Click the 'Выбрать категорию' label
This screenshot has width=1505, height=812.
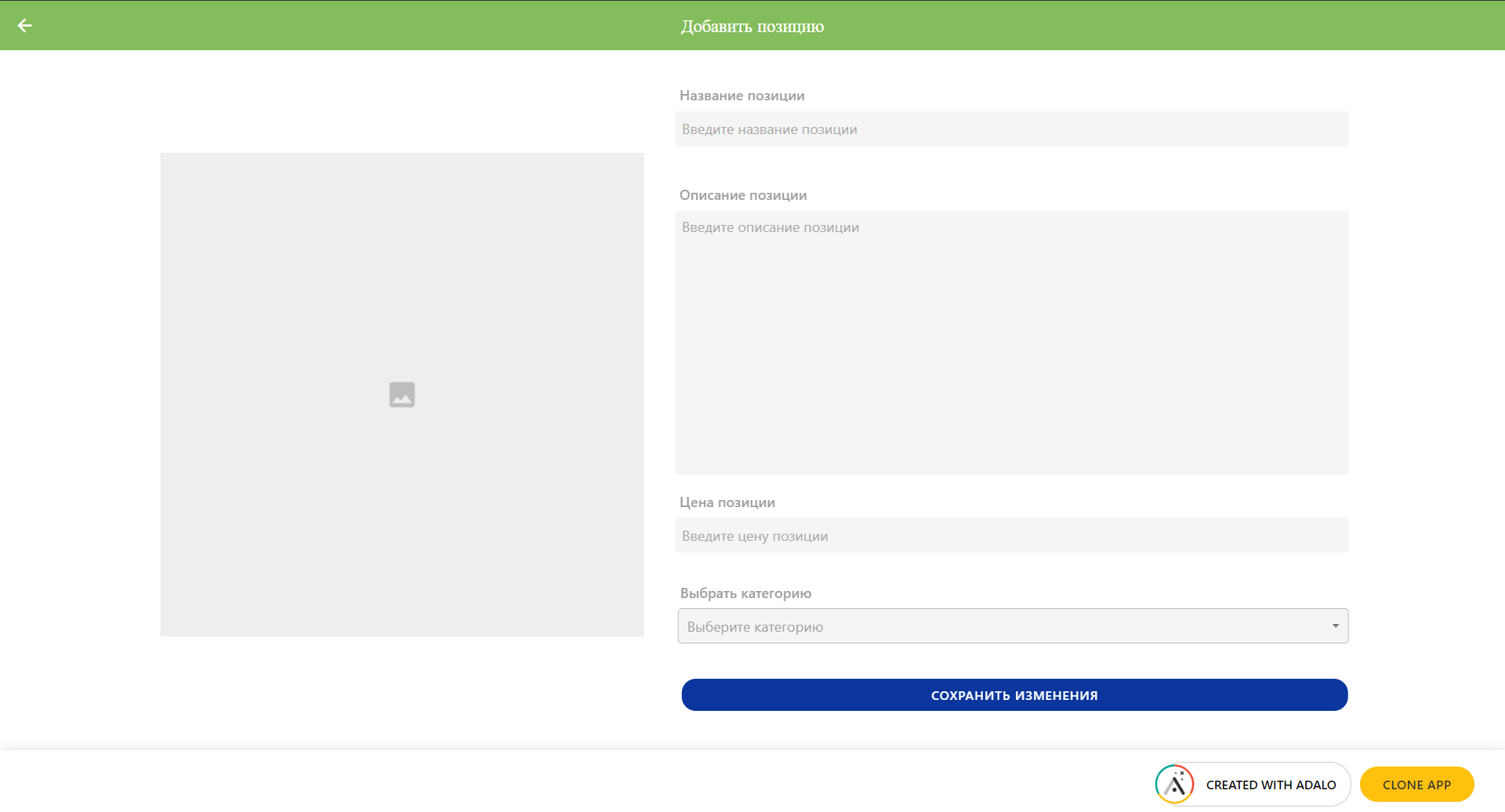tap(745, 593)
